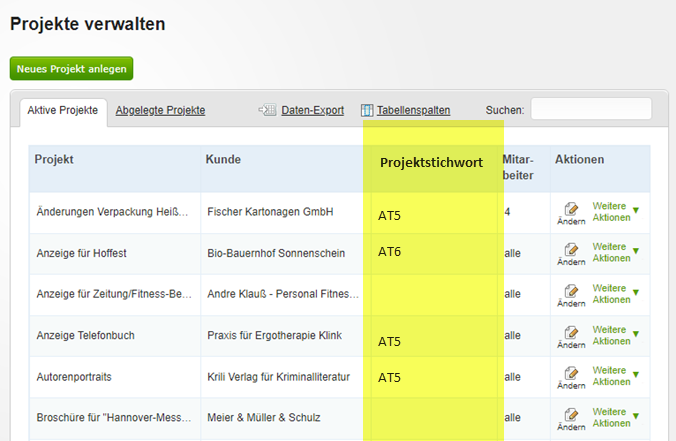Open Weitere Aktionen for Anzeige für Hoffest
676x441 pixels.
pos(616,252)
